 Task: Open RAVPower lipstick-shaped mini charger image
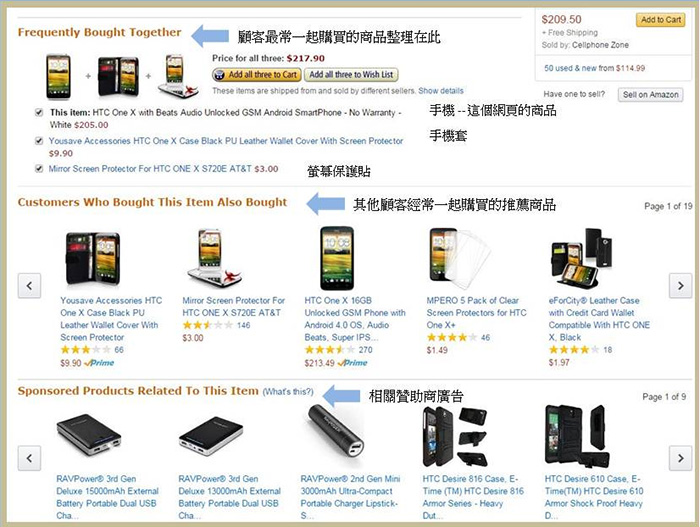pyautogui.click(x=336, y=432)
